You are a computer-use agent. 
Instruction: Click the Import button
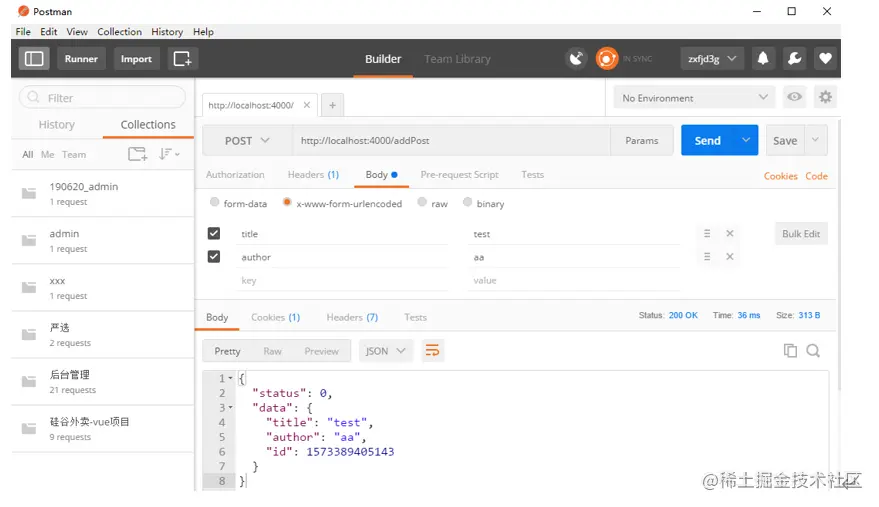[x=136, y=58]
